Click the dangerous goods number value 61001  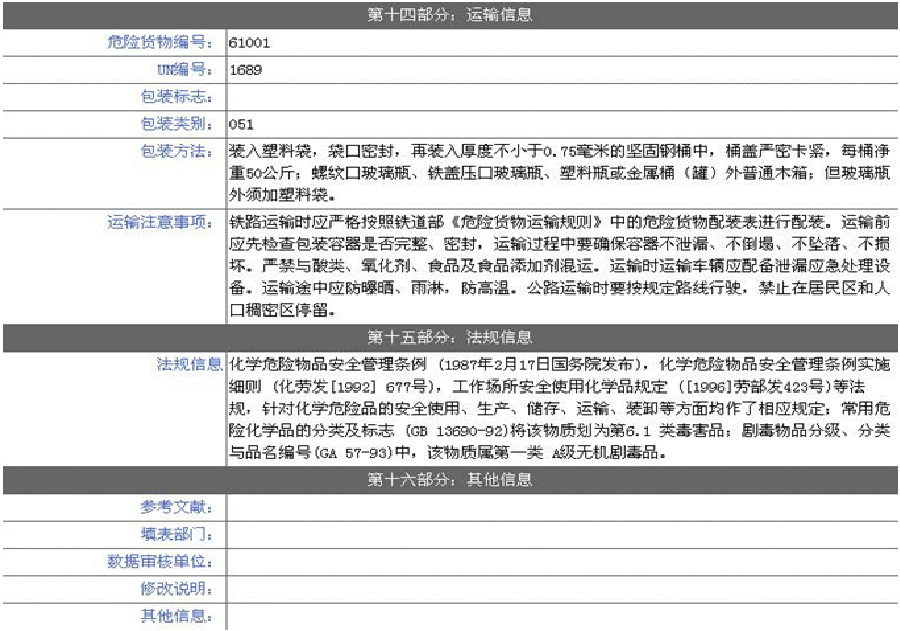[x=249, y=43]
